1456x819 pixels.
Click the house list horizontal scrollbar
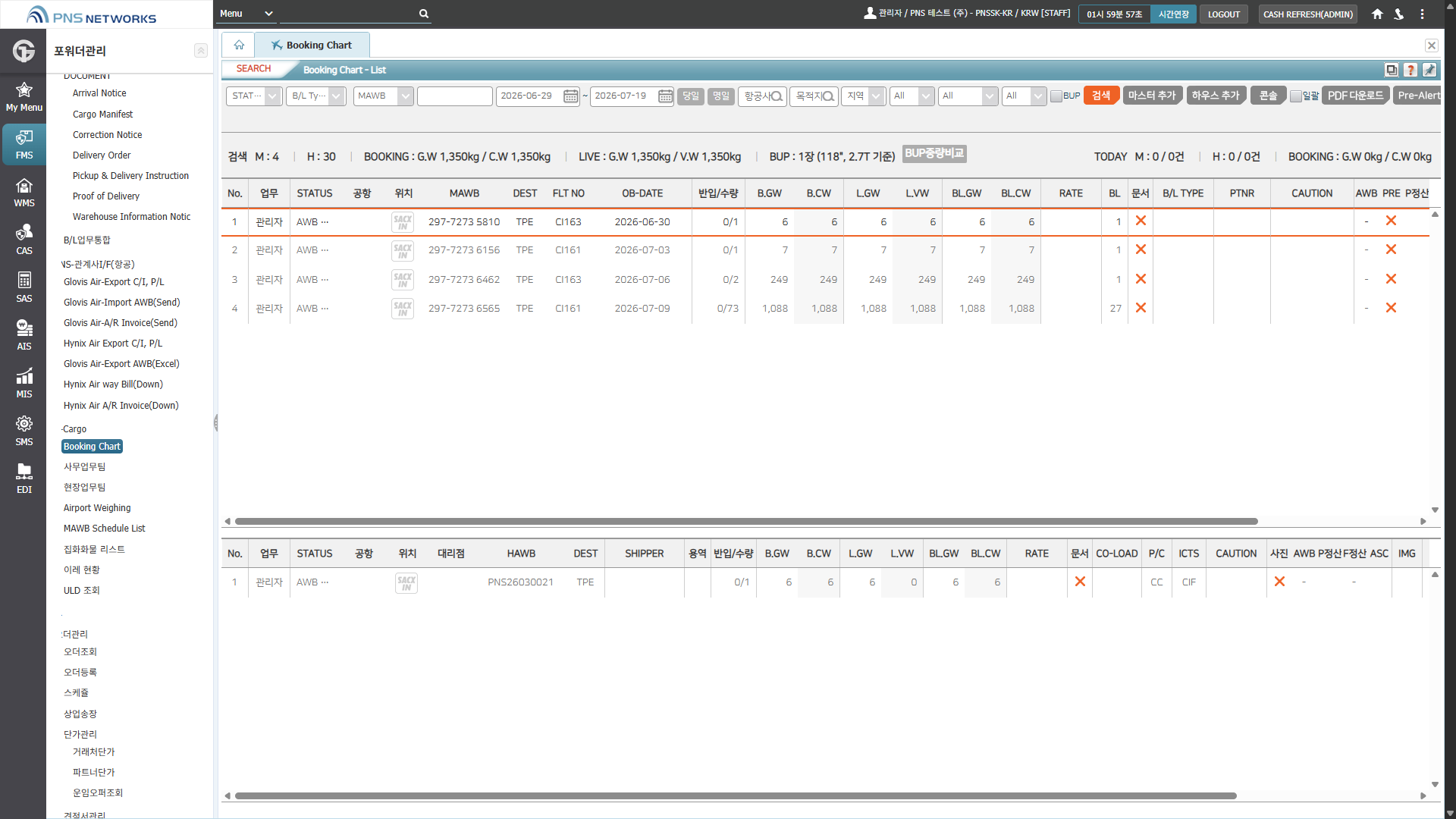(736, 796)
